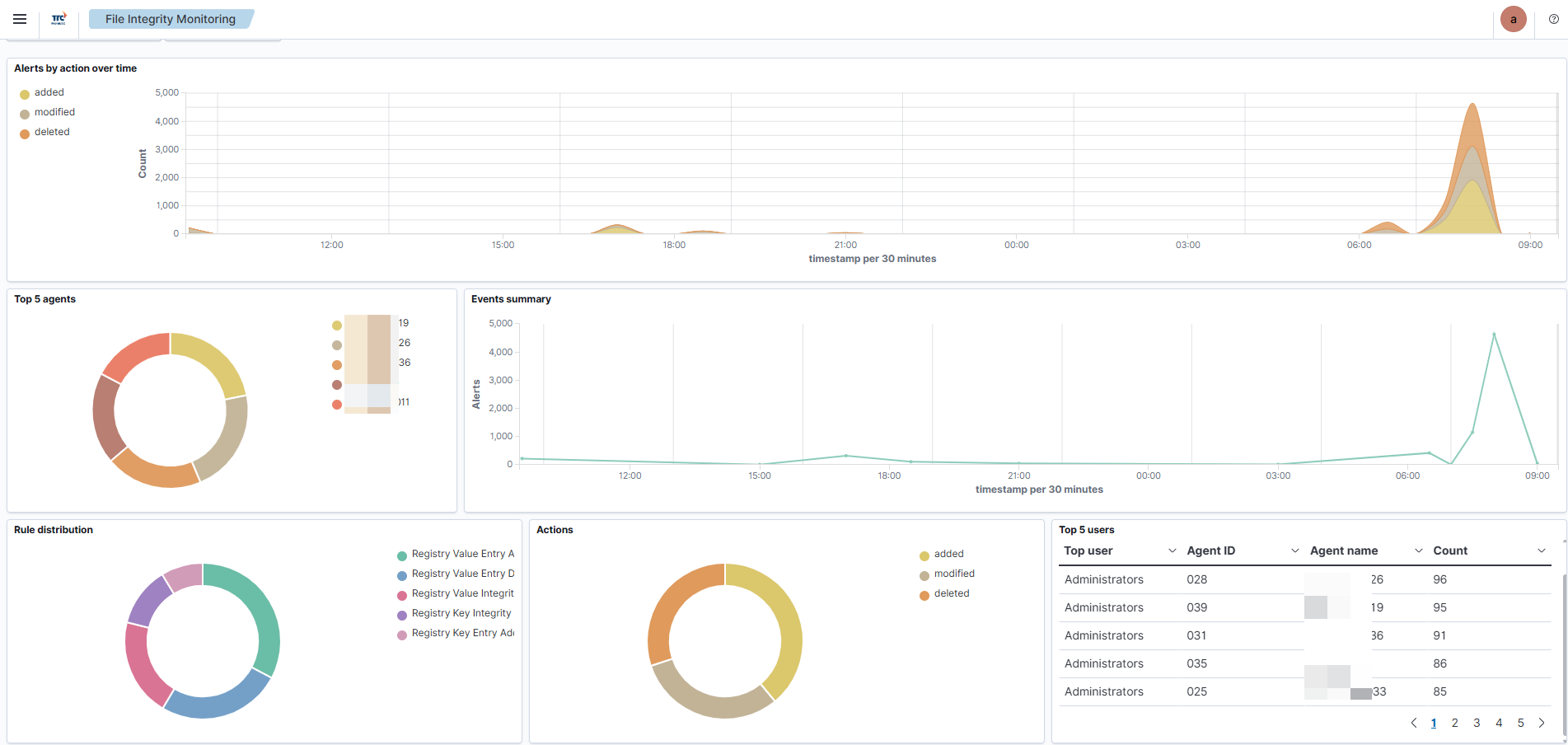Go to next page of users table
The image size is (1568, 745).
coord(1542,723)
